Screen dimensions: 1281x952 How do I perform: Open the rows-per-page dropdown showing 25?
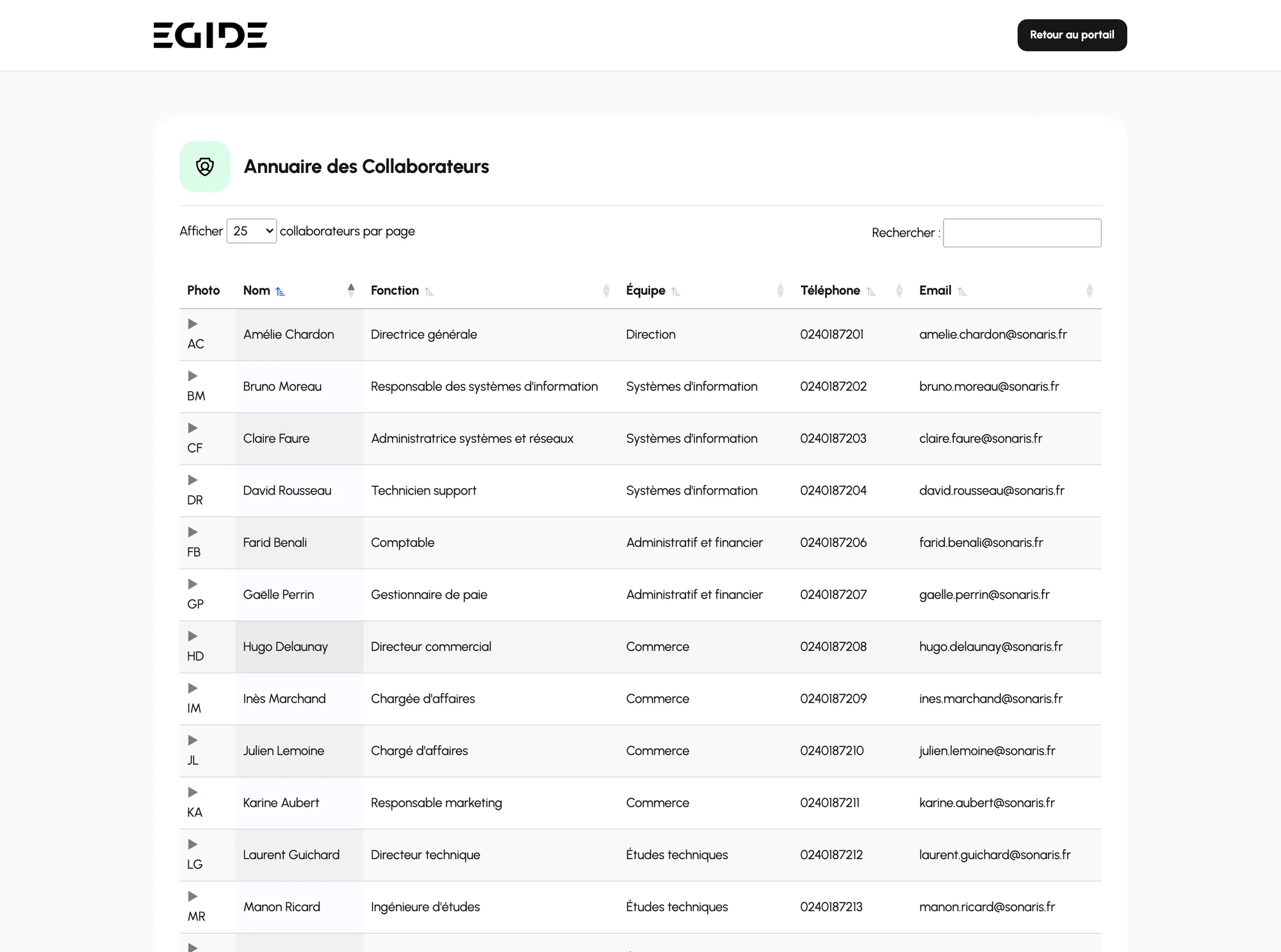coord(252,231)
